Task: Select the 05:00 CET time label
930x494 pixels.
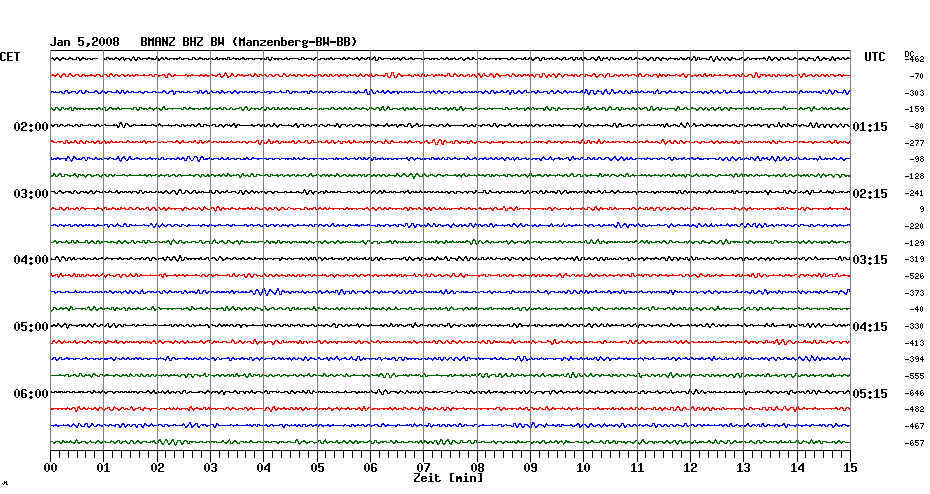Action: [31, 327]
